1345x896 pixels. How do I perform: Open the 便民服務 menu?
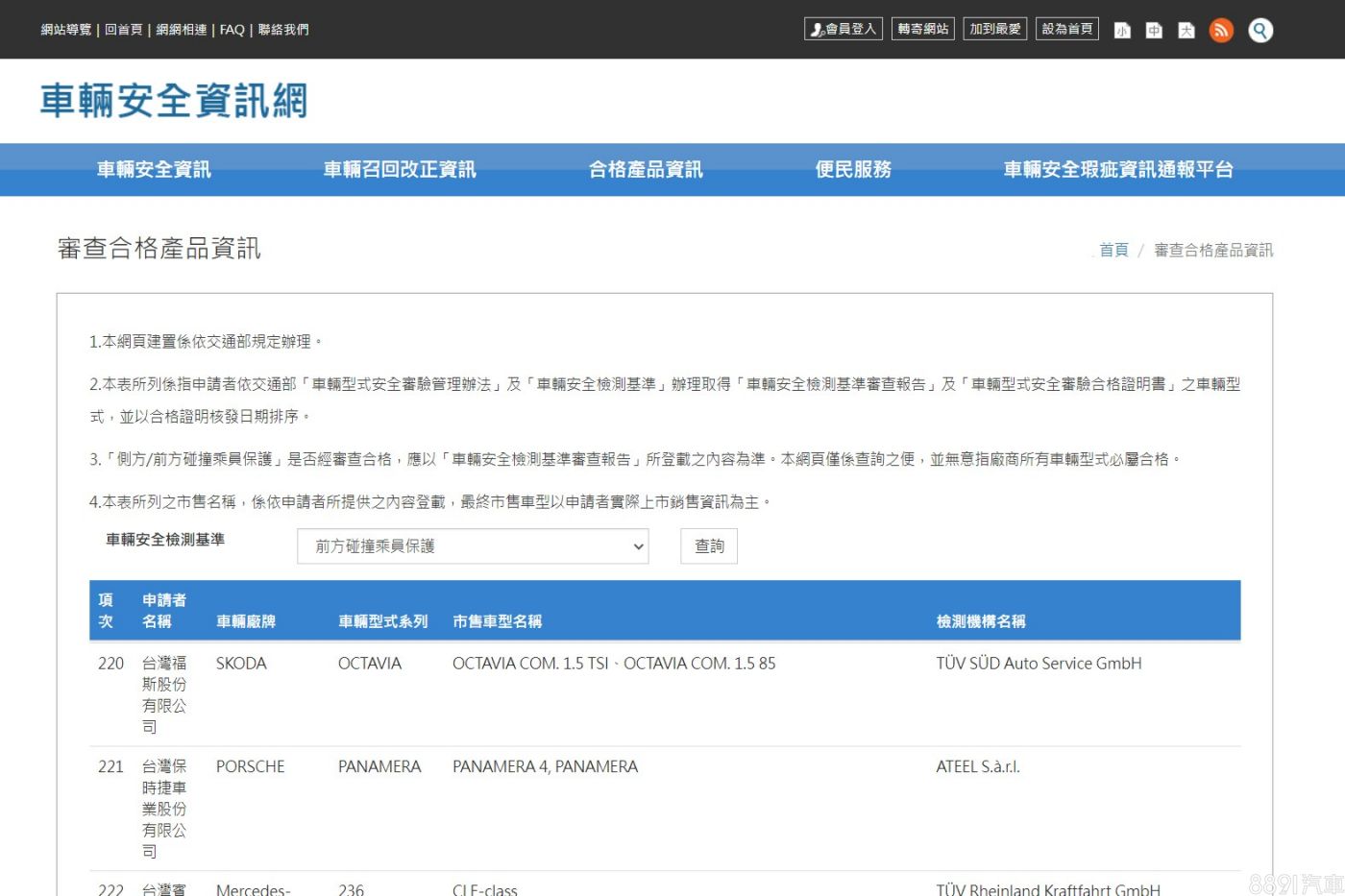853,169
